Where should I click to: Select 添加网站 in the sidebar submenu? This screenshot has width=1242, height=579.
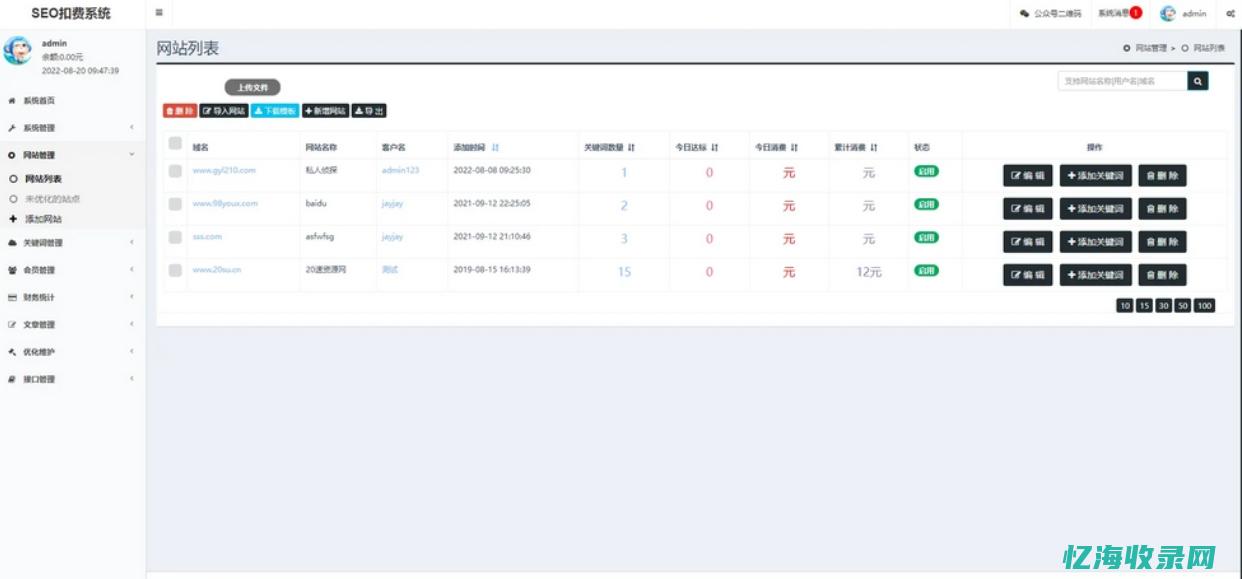pyautogui.click(x=43, y=218)
